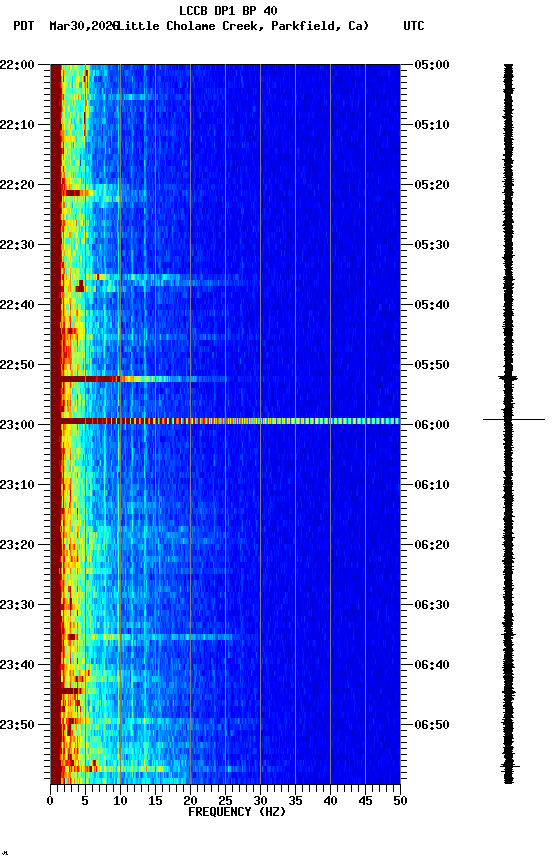Click the 0 Hz frequency axis label
This screenshot has width=552, height=864.
click(51, 801)
